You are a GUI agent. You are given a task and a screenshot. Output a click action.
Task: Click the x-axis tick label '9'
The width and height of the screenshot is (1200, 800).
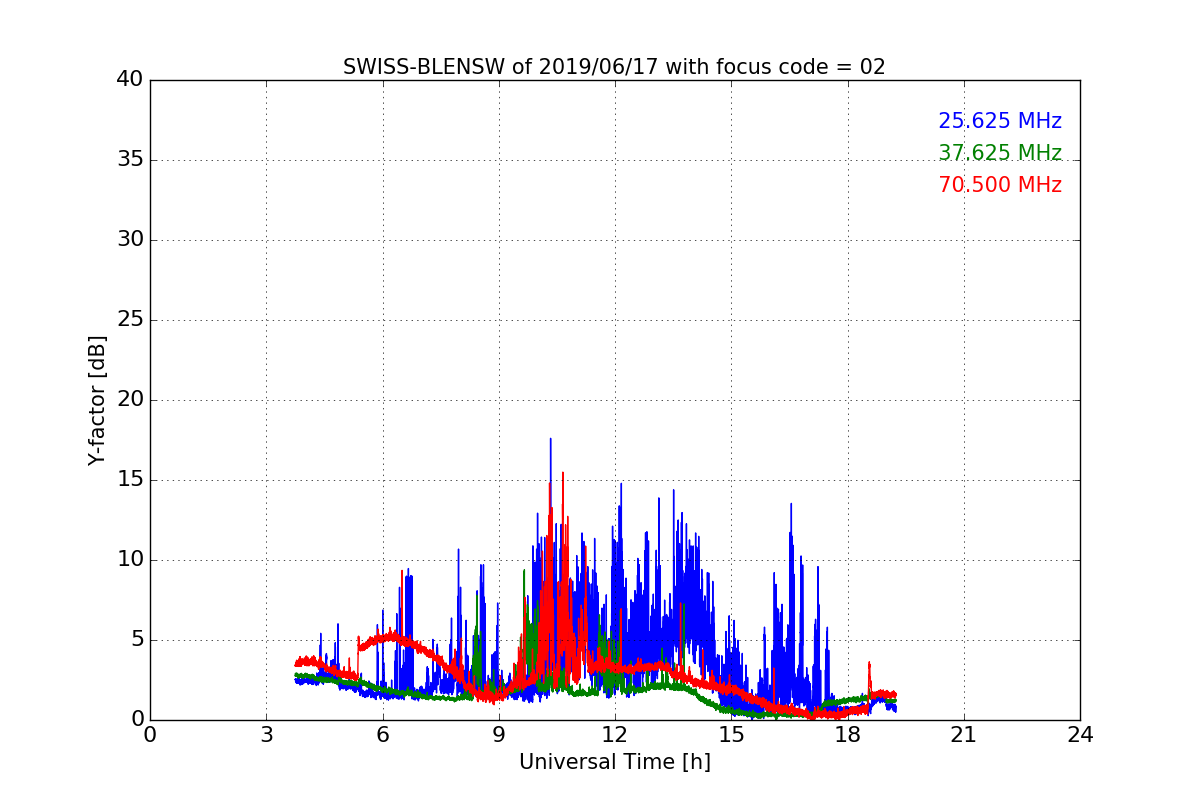498,734
